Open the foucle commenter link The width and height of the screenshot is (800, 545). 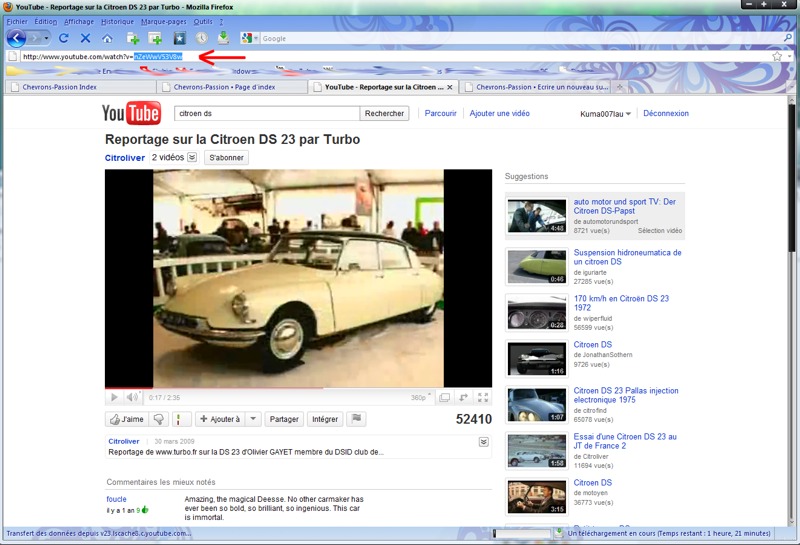click(x=116, y=499)
